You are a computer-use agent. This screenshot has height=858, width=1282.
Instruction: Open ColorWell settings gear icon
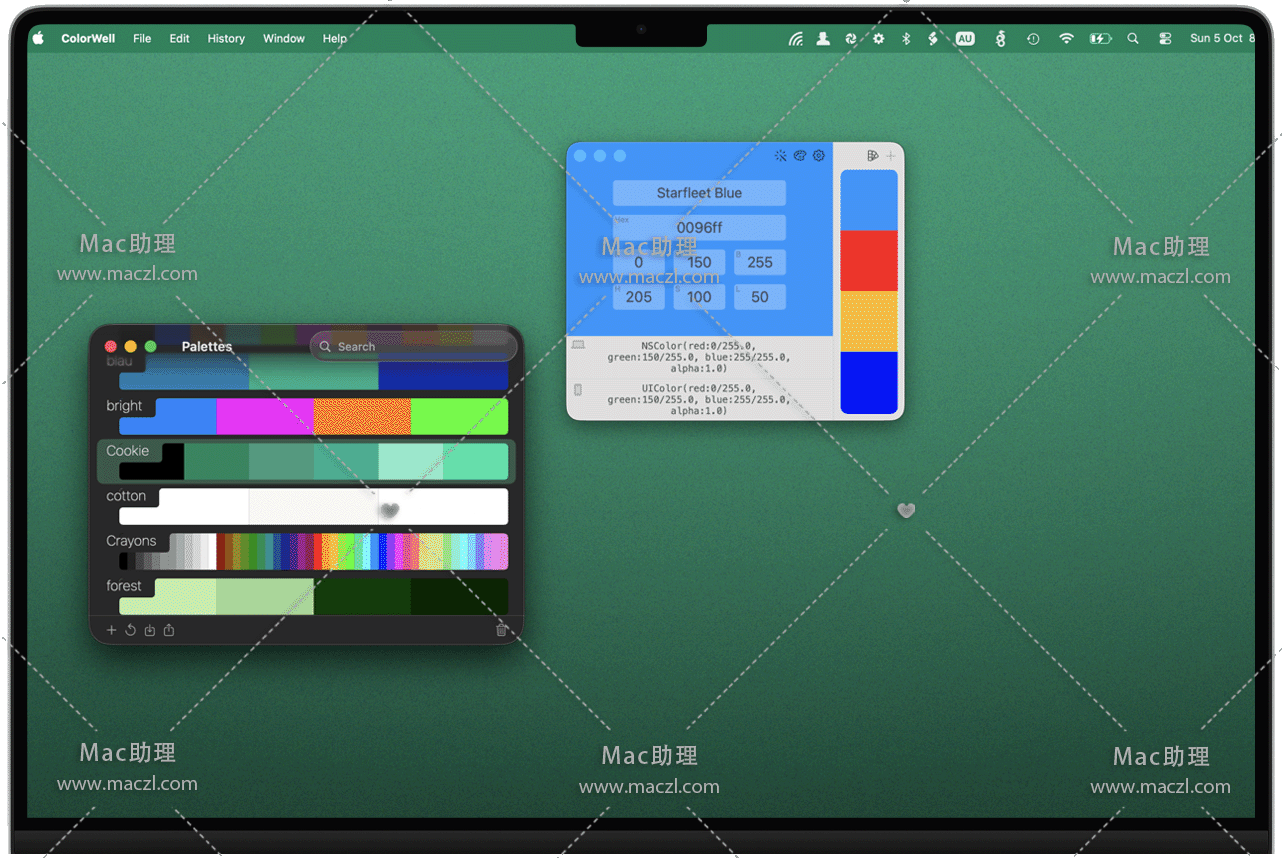coord(819,156)
